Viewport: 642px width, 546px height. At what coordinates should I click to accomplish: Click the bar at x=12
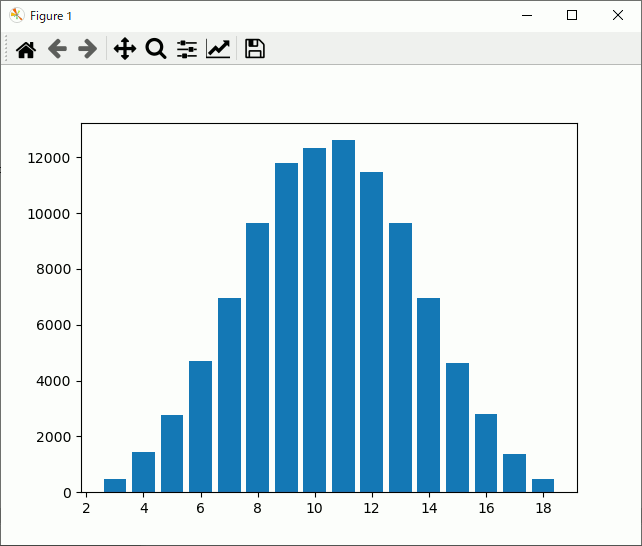371,332
